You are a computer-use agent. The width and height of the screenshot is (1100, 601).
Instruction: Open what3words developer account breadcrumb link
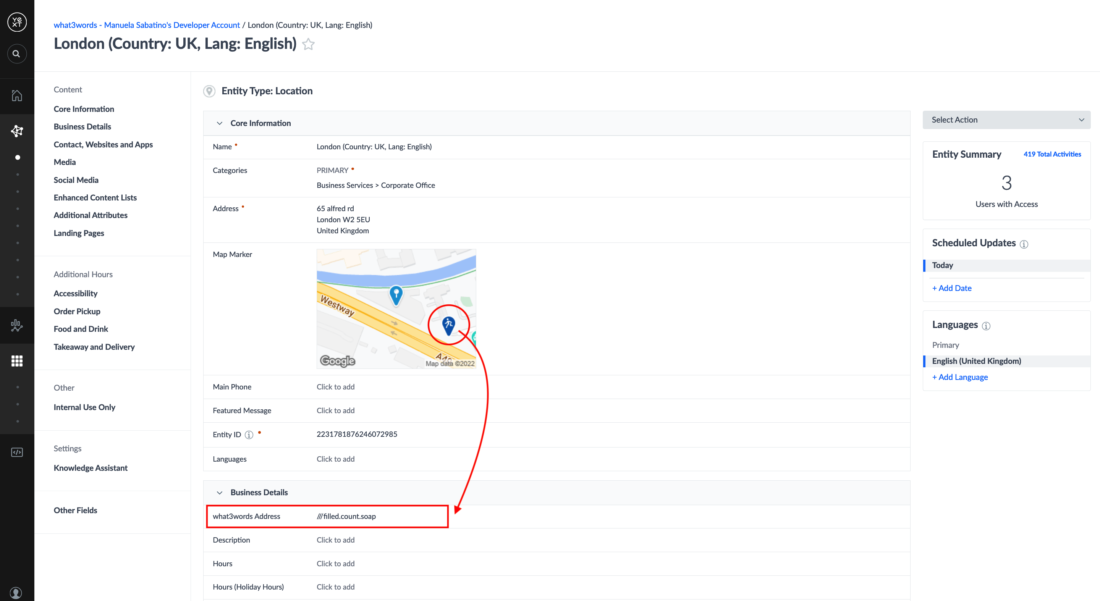coord(147,25)
